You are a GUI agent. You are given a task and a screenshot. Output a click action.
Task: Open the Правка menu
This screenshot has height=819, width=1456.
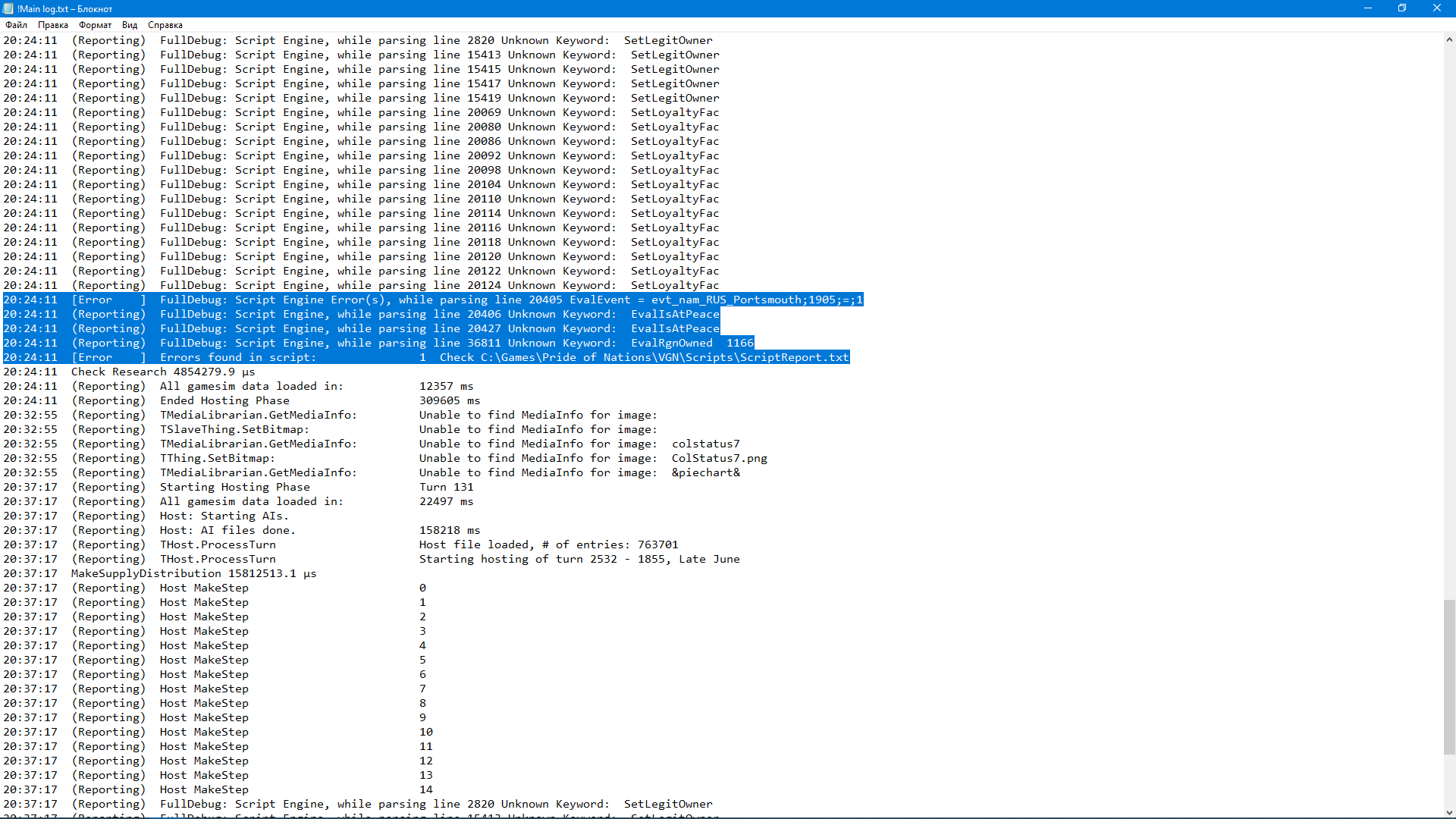click(x=53, y=25)
